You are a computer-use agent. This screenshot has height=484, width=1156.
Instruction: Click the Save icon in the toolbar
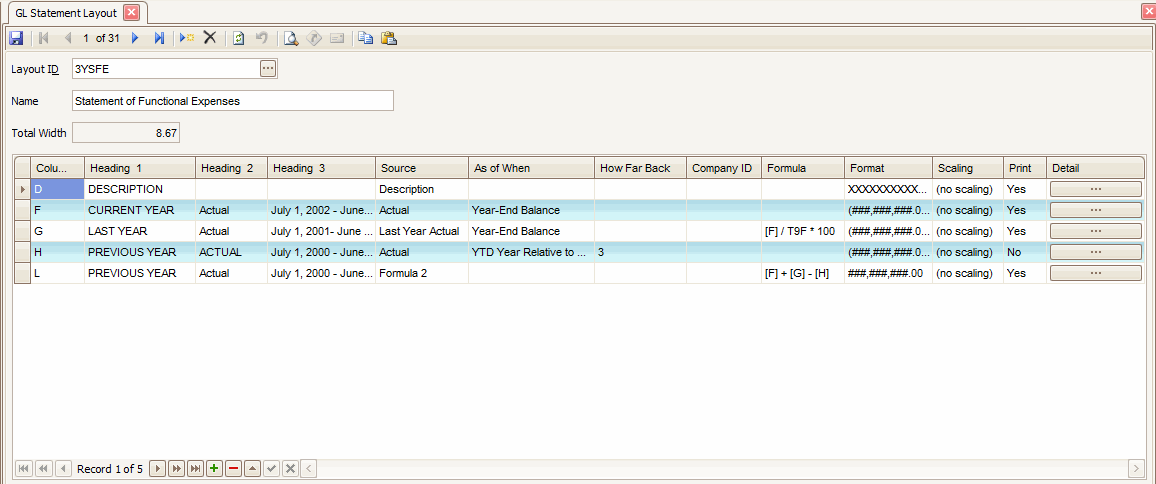[x=16, y=38]
